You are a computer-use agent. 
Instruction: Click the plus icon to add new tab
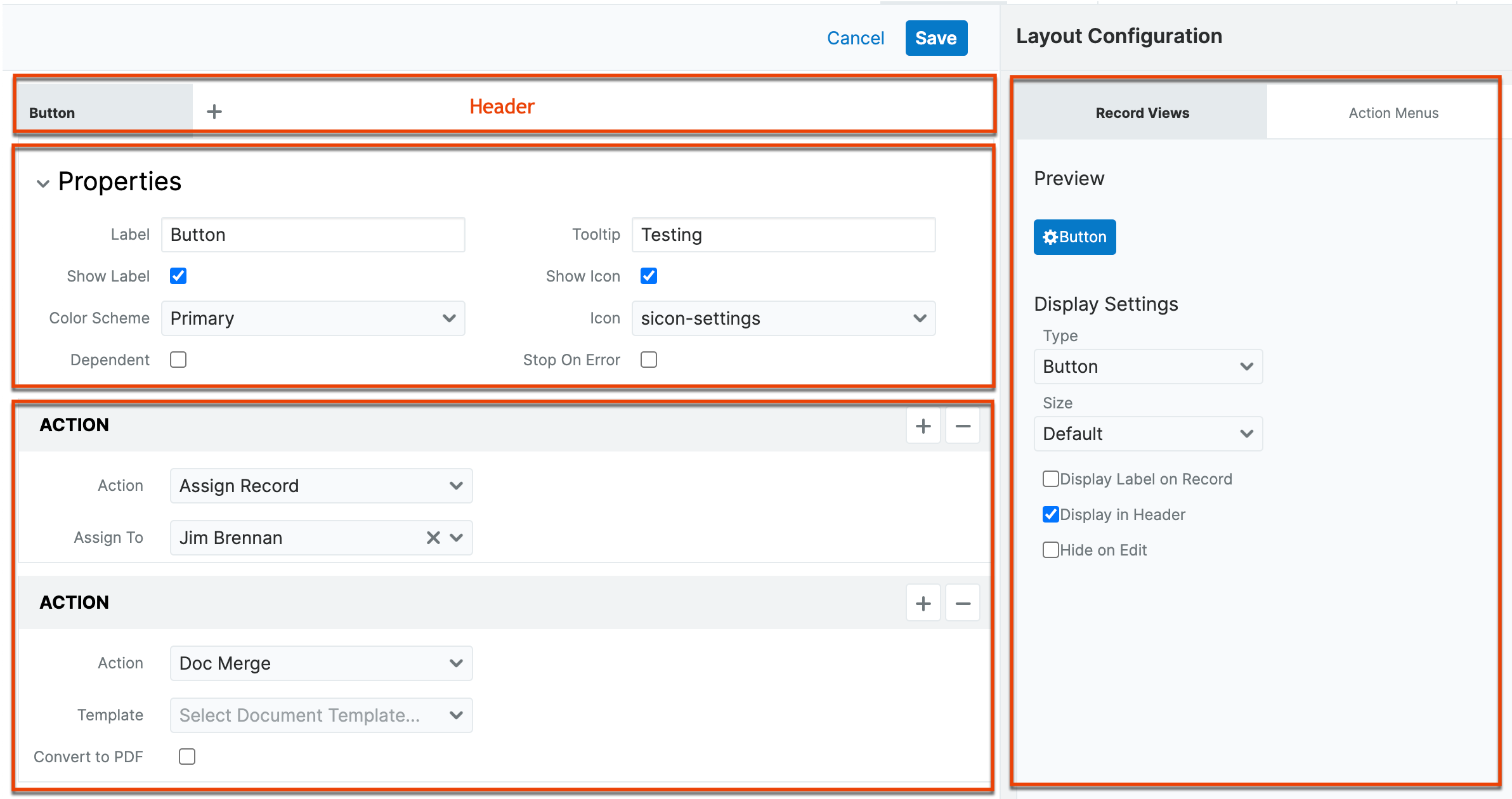pos(214,111)
